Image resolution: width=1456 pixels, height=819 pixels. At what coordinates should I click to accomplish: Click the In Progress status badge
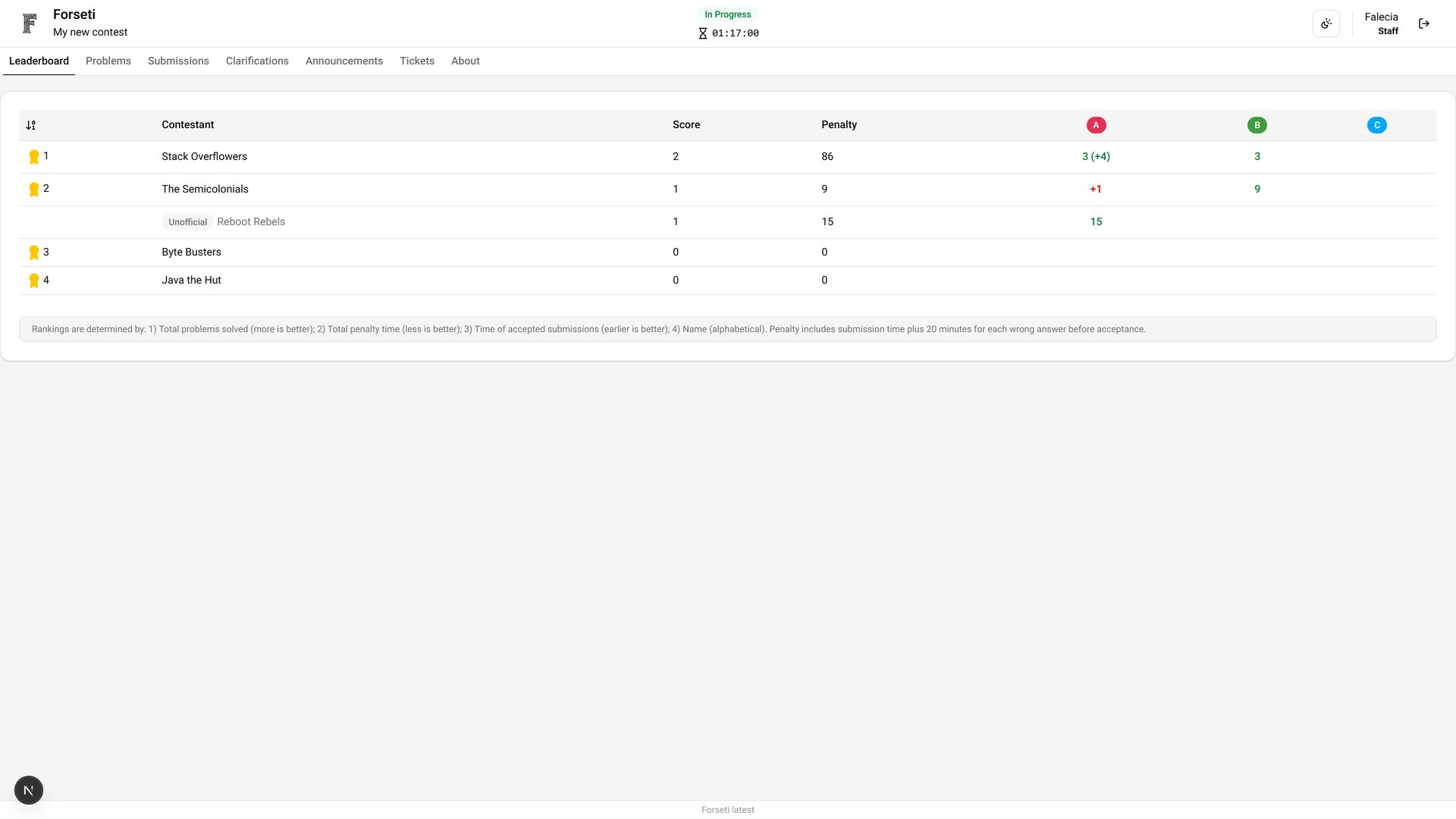727,14
